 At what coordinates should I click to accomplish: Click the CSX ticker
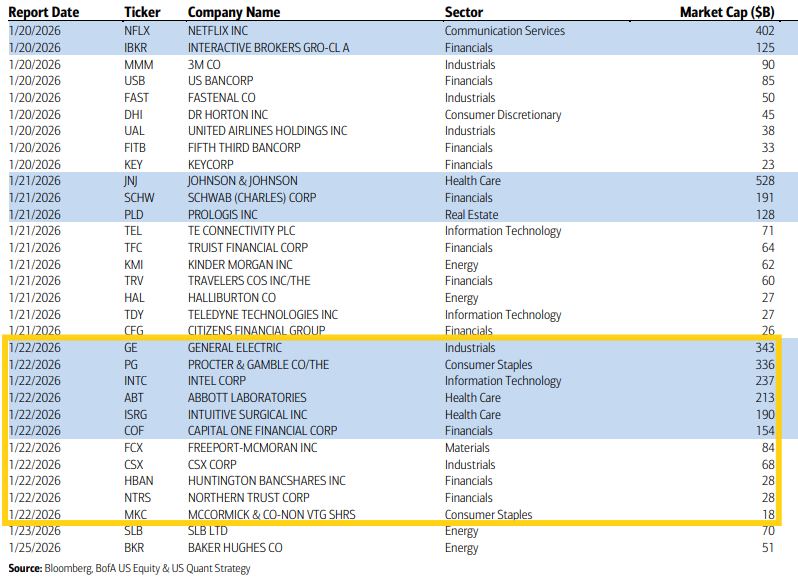click(133, 465)
